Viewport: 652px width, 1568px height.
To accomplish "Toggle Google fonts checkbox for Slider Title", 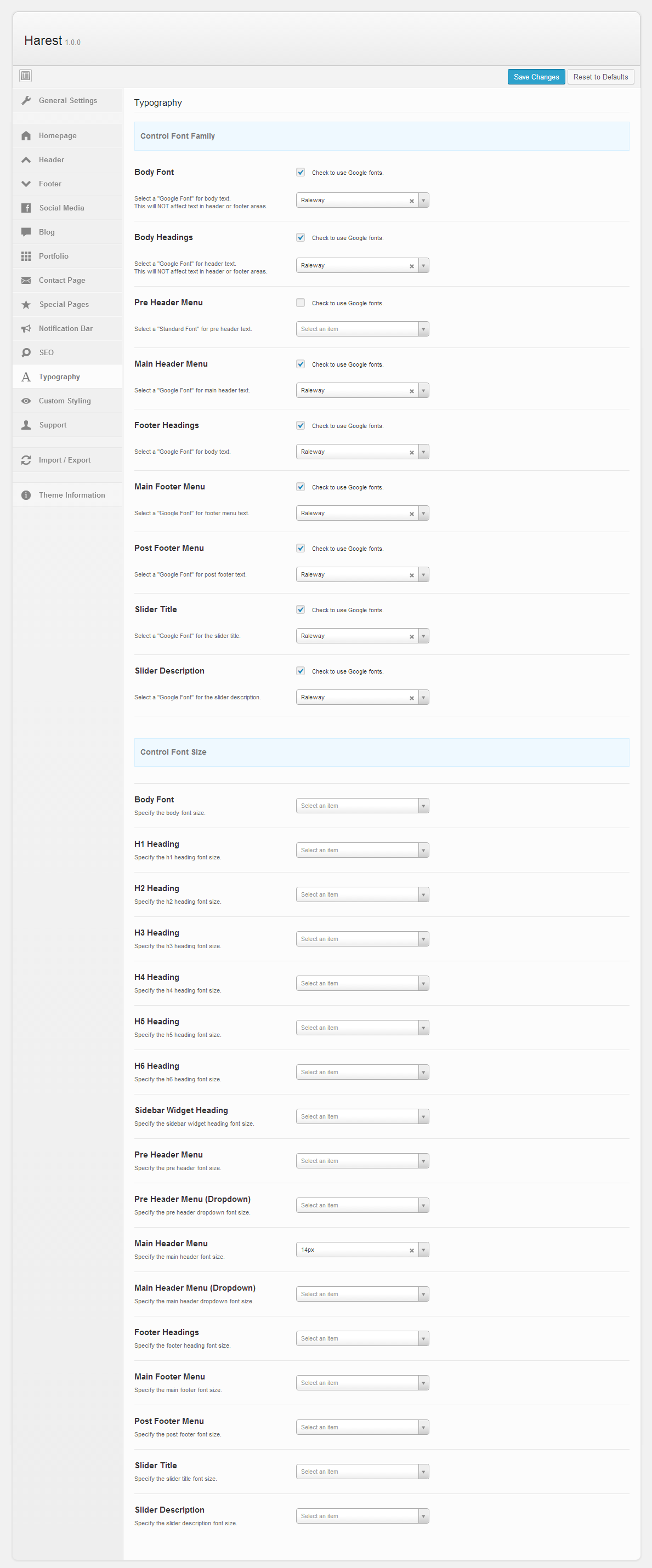I will tap(300, 610).
